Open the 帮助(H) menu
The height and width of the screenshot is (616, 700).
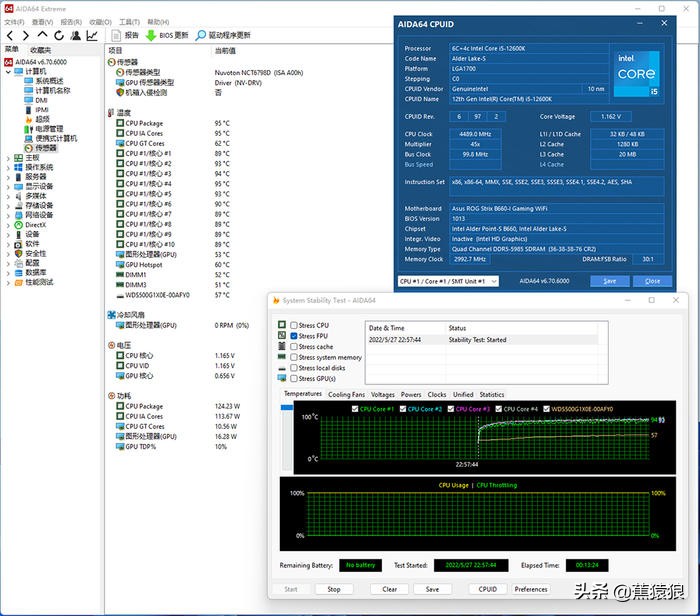pos(158,22)
